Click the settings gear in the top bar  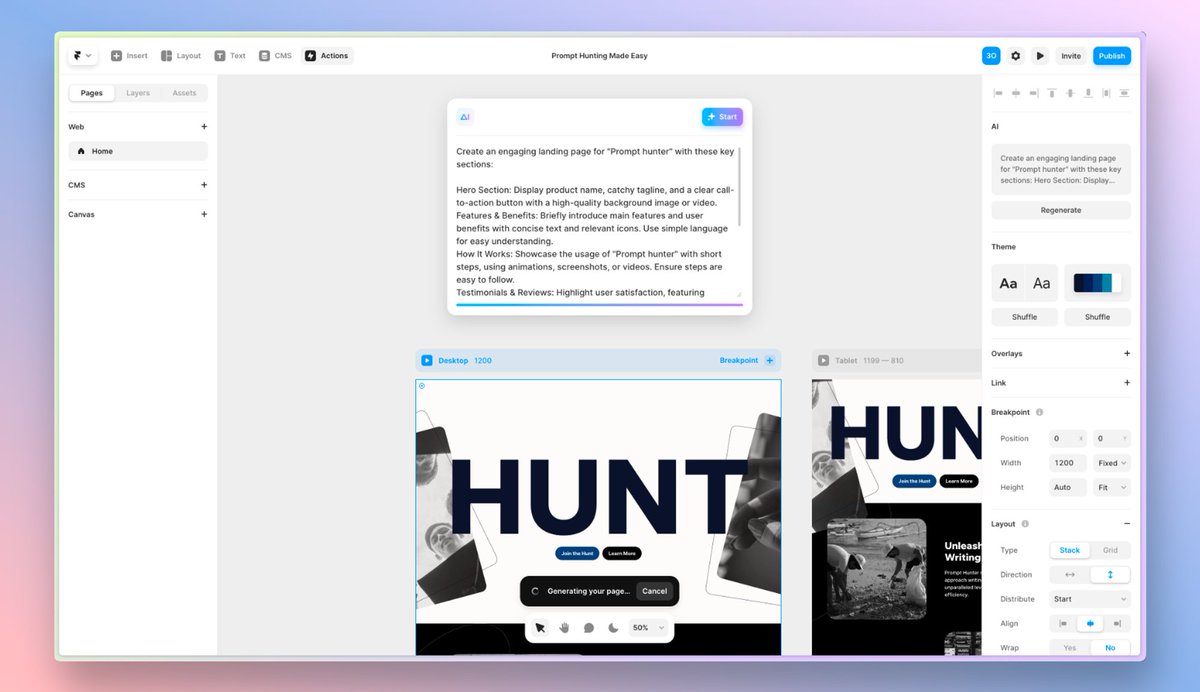tap(1015, 55)
